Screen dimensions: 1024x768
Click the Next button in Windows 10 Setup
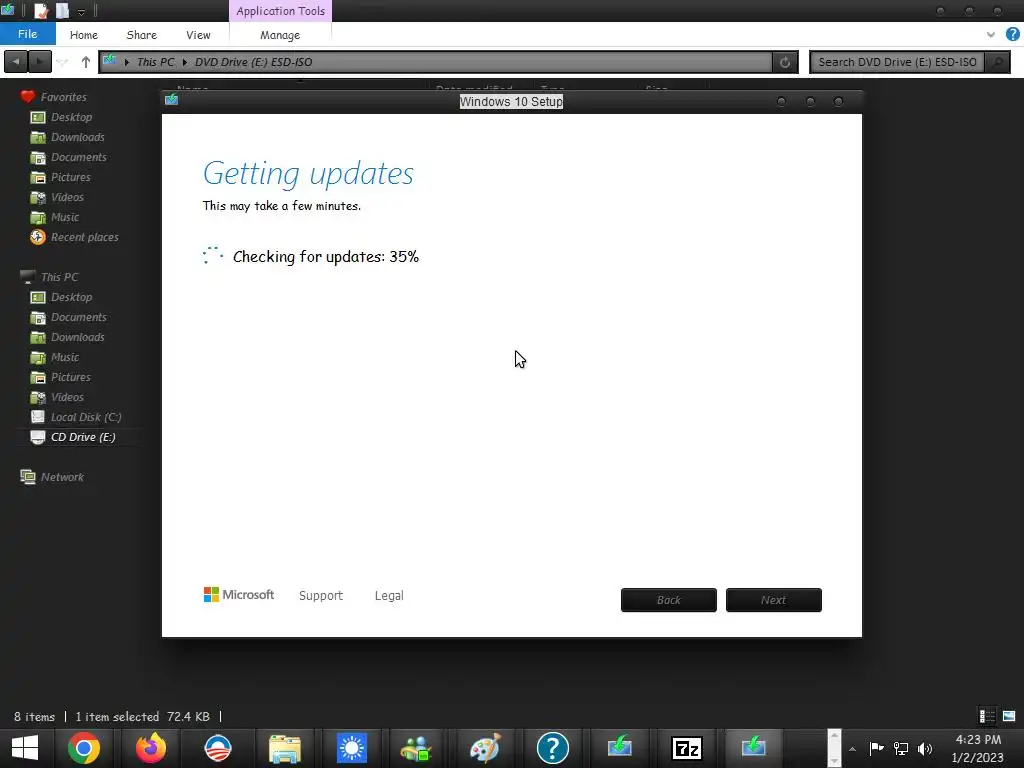pos(774,600)
